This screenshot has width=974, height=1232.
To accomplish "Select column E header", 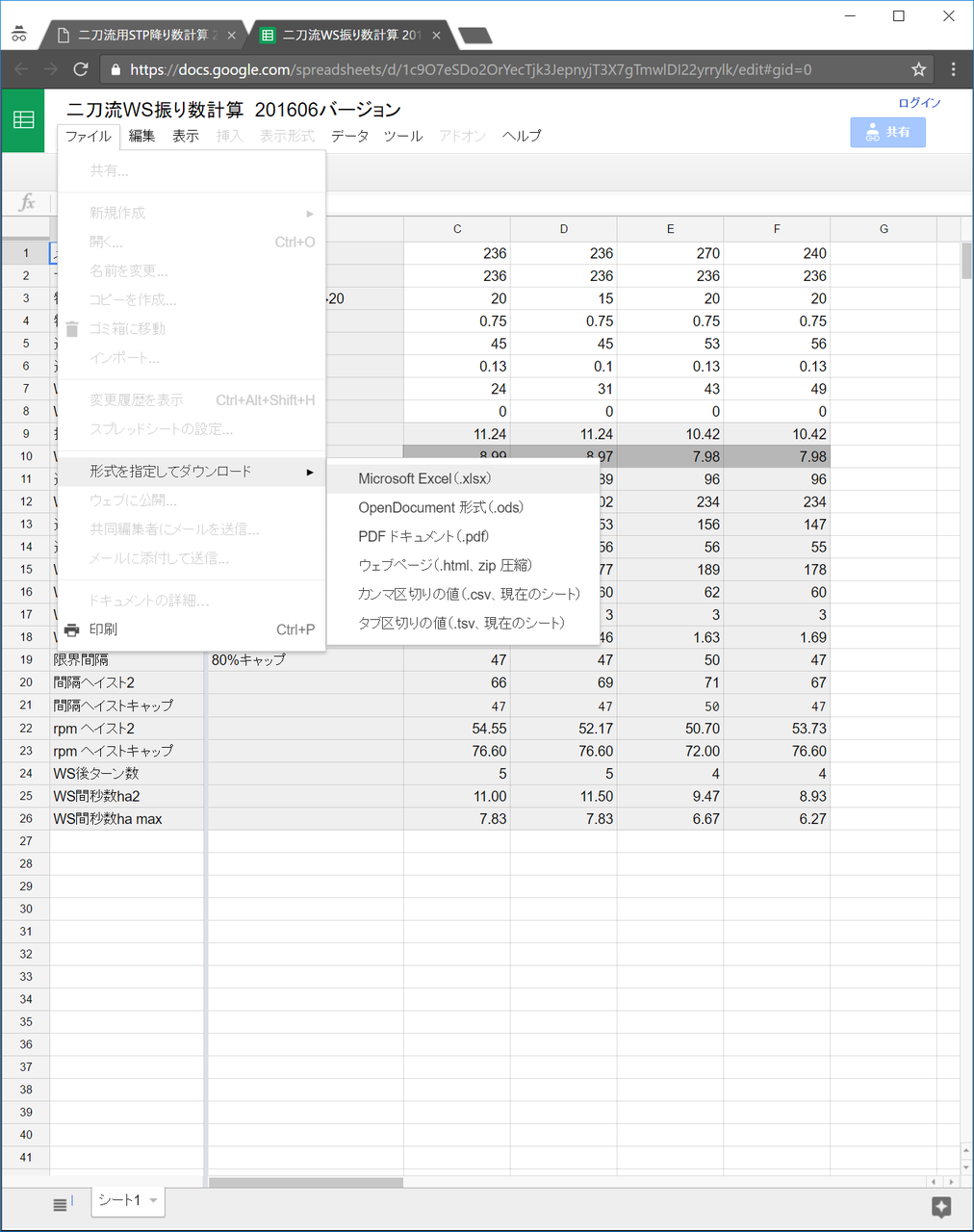I will coord(670,229).
